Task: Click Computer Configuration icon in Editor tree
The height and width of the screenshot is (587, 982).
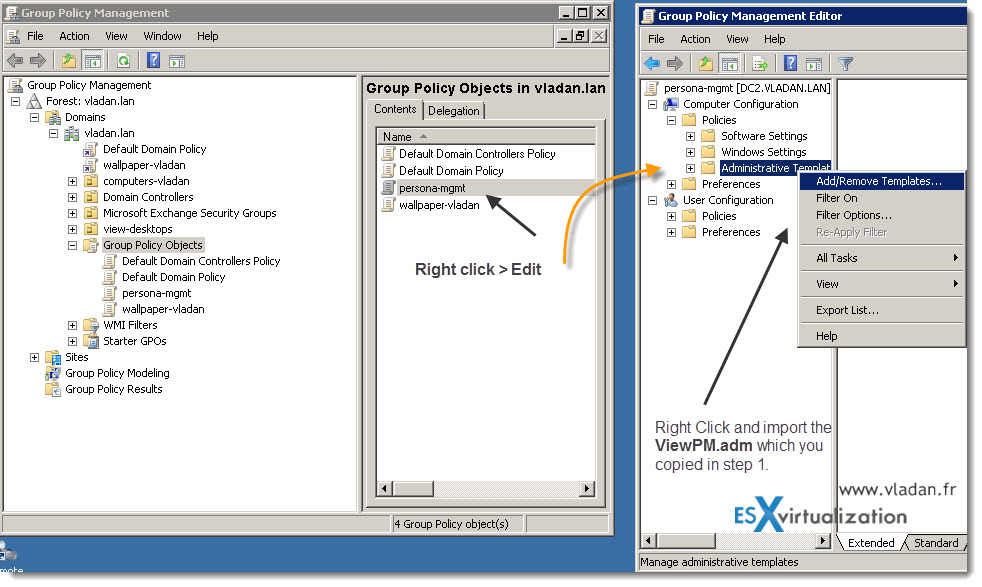Action: point(671,104)
